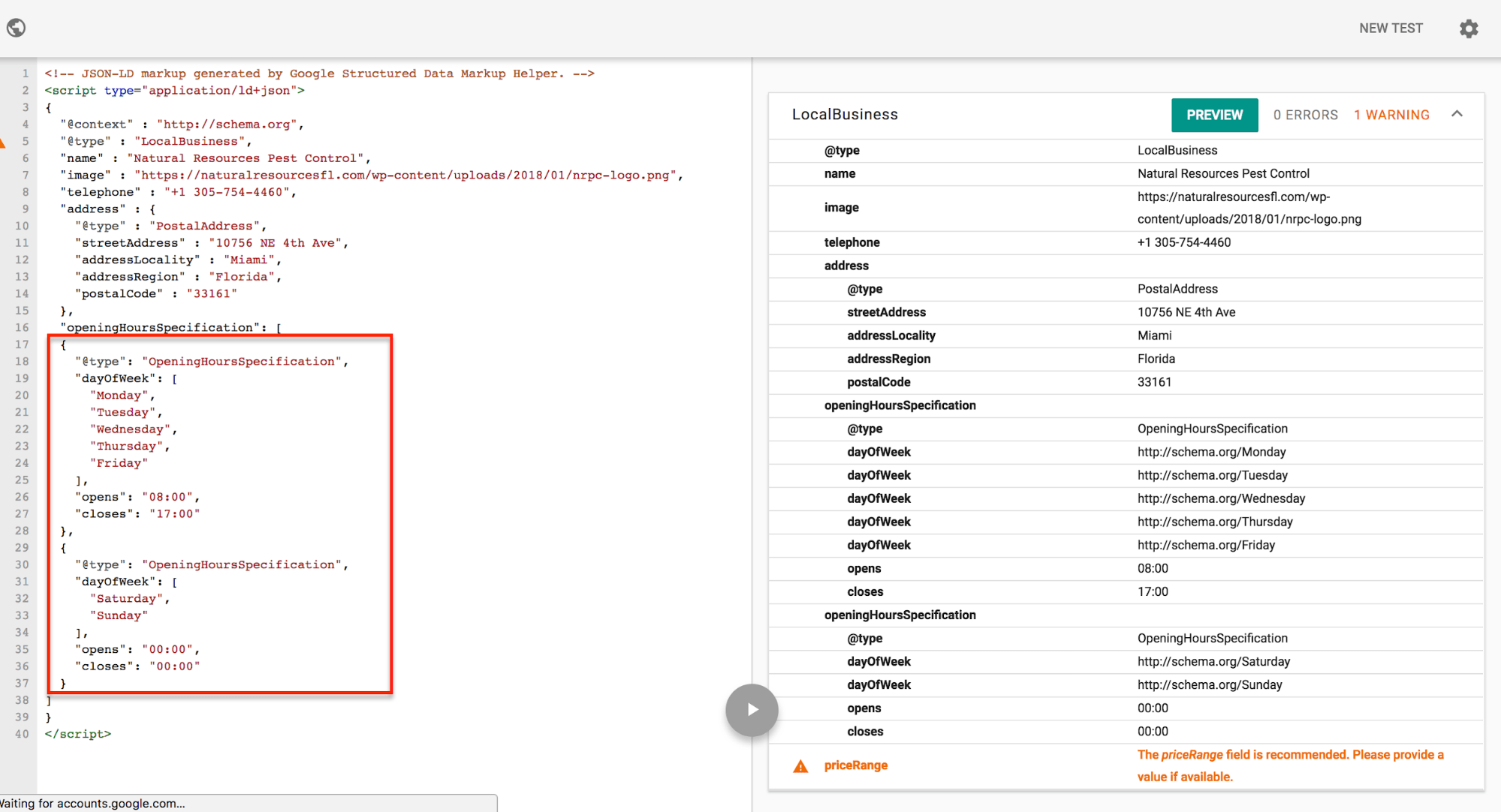The height and width of the screenshot is (812, 1501).
Task: Click the openingHoursSpecification line in code editor
Action: (x=170, y=328)
